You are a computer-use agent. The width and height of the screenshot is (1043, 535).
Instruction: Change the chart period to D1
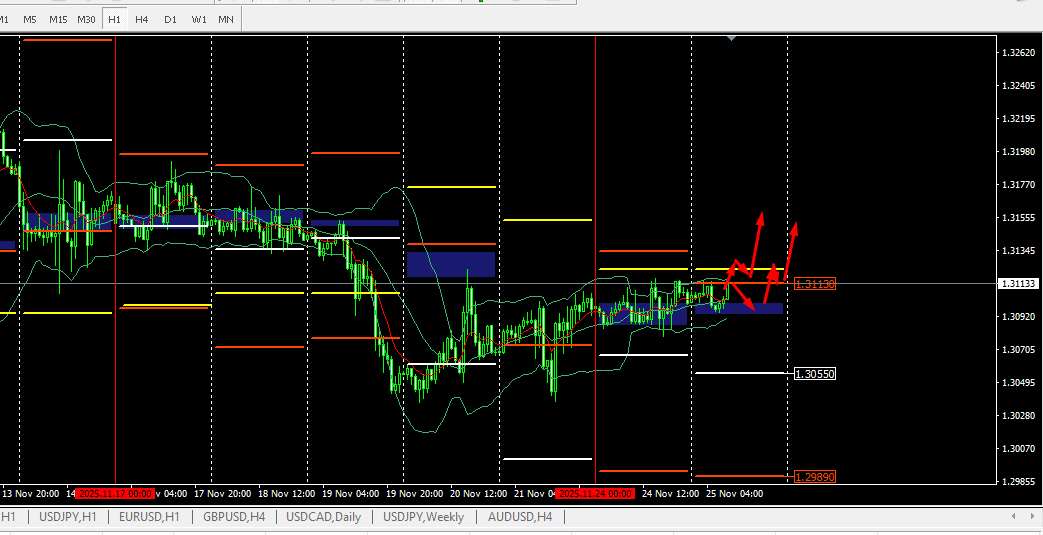[x=170, y=19]
